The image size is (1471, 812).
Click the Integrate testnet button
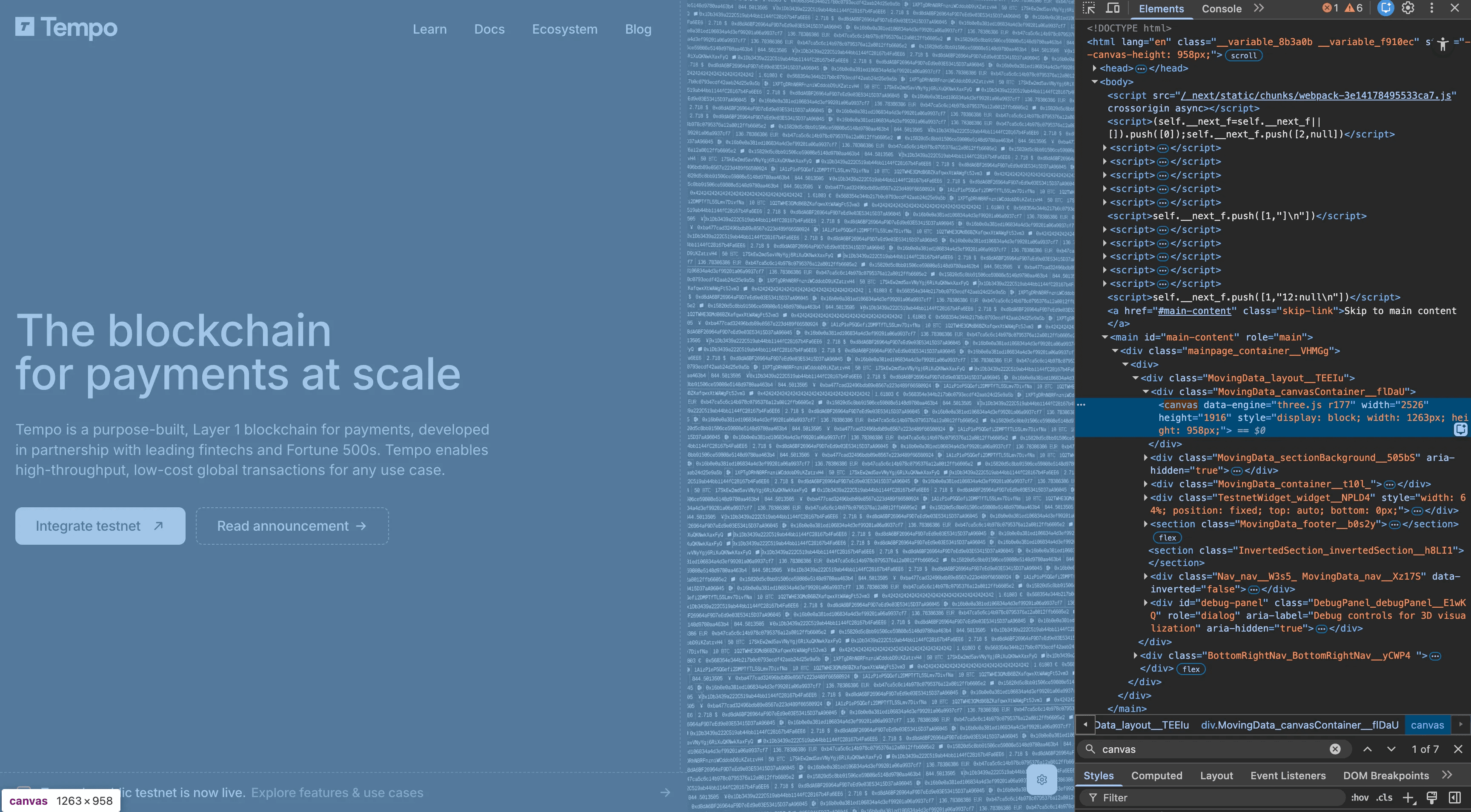pyautogui.click(x=100, y=526)
